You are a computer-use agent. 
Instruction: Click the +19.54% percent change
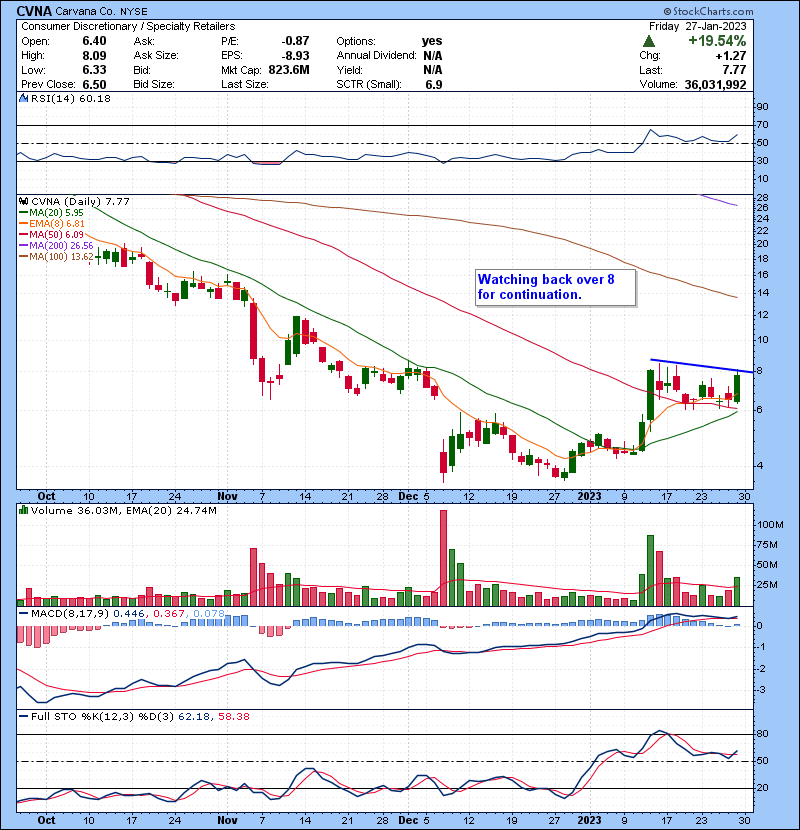717,41
